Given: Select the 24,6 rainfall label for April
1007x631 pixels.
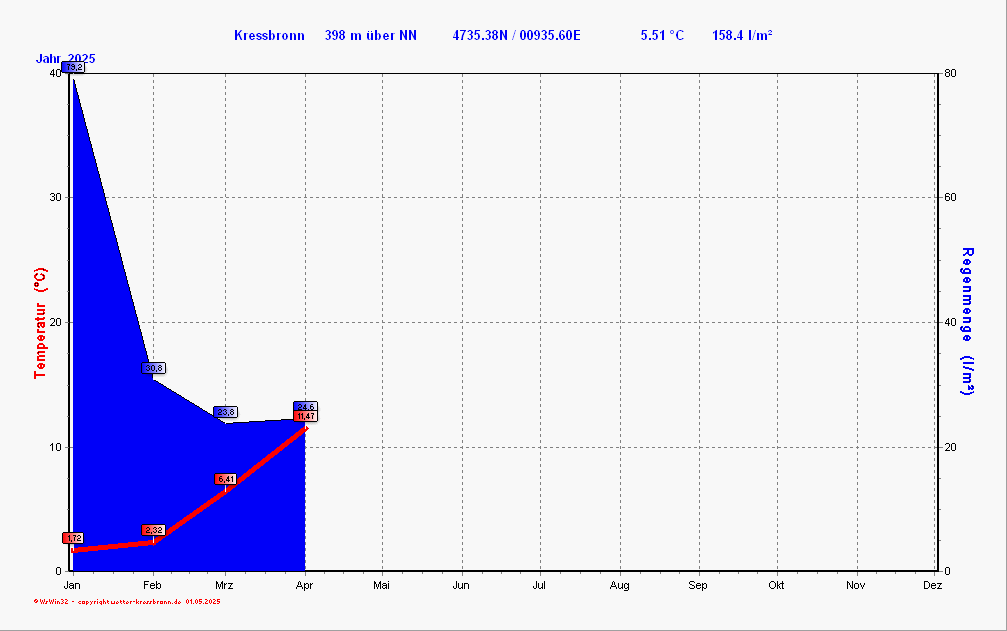Looking at the screenshot, I should 306,406.
